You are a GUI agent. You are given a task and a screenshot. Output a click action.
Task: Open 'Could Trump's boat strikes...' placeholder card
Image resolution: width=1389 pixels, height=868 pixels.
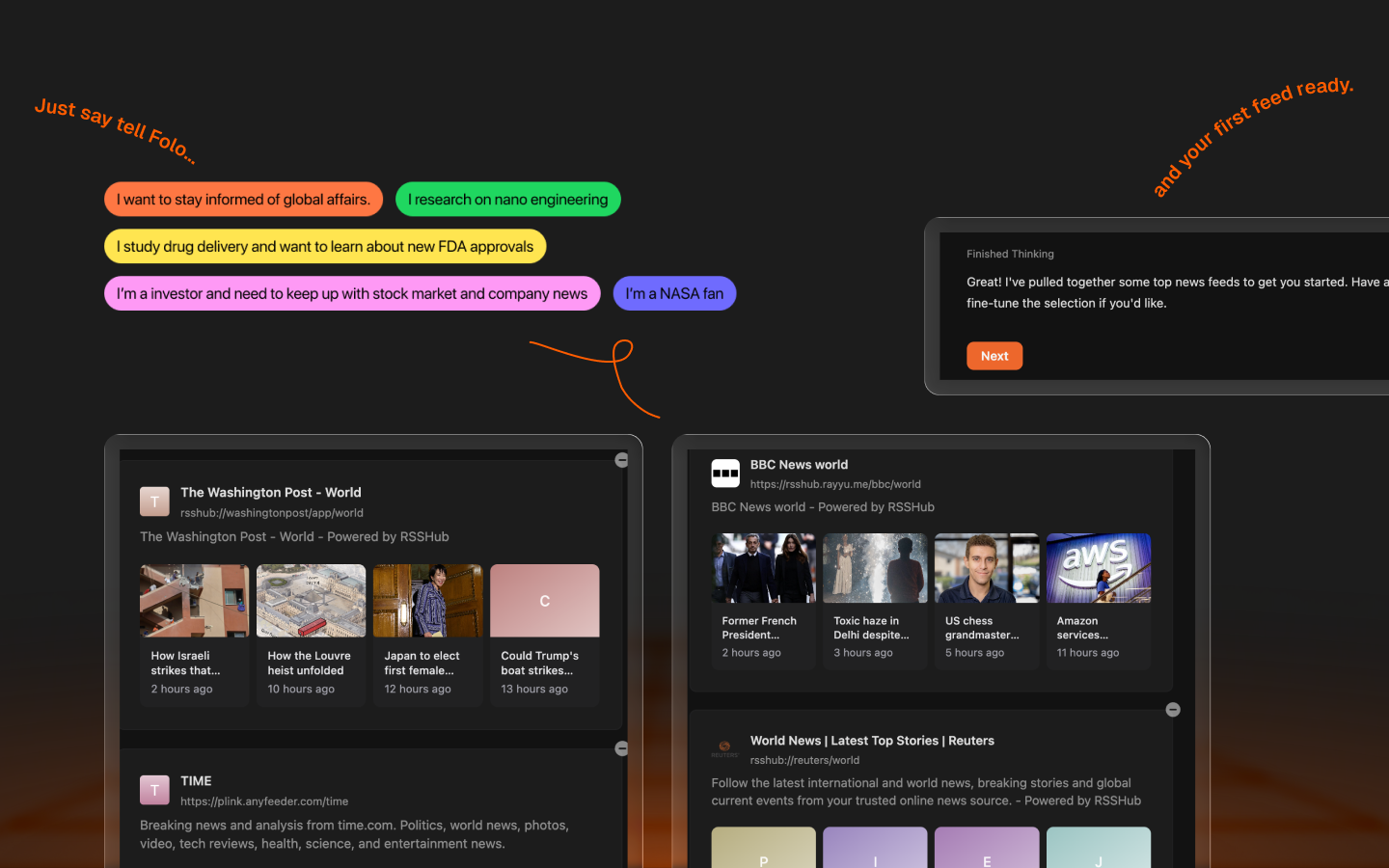pyautogui.click(x=544, y=601)
